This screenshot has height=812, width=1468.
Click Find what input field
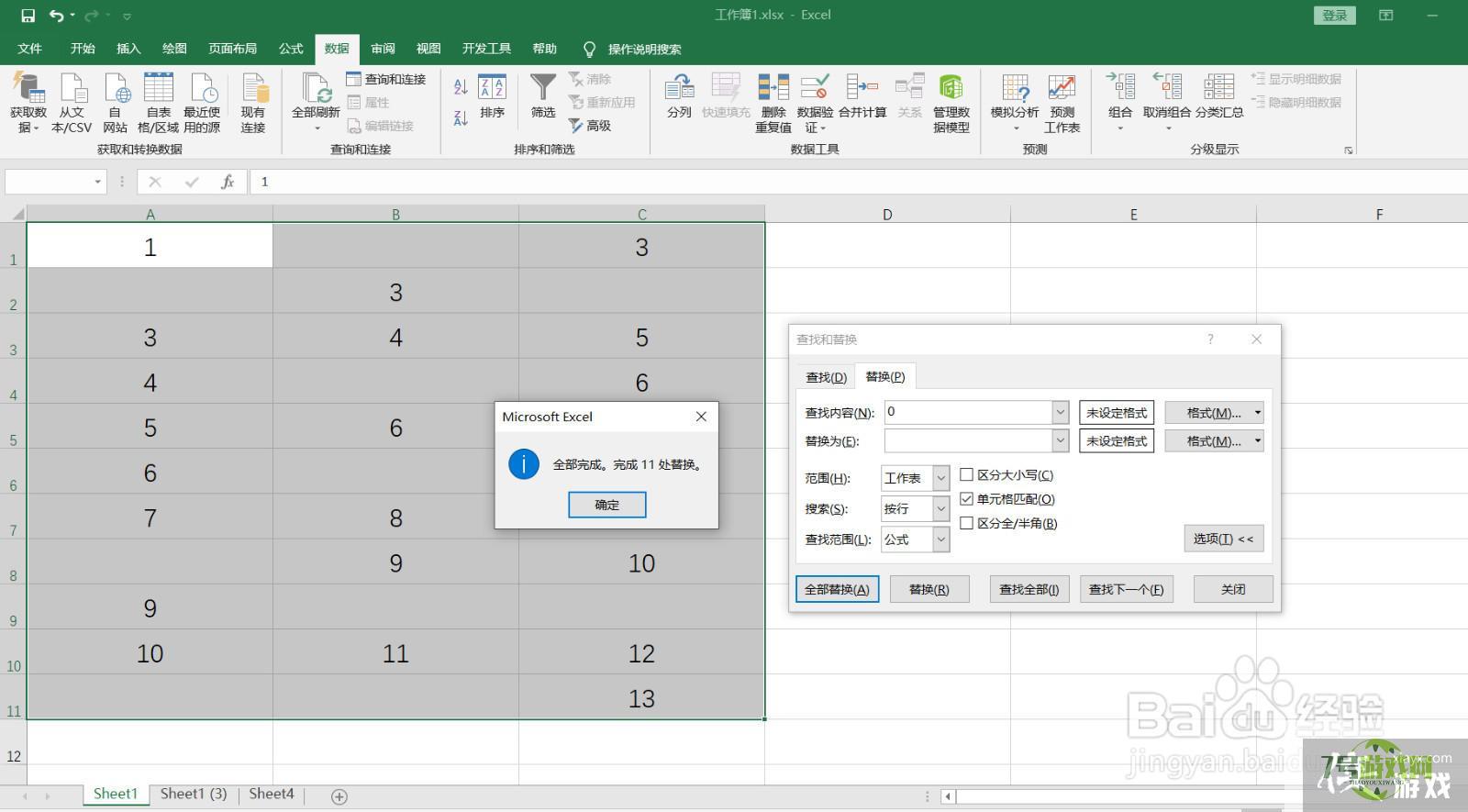coord(968,413)
